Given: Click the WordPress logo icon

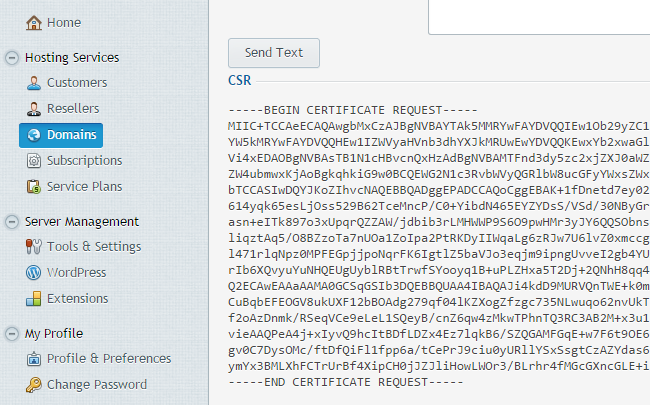Looking at the screenshot, I should point(34,273).
